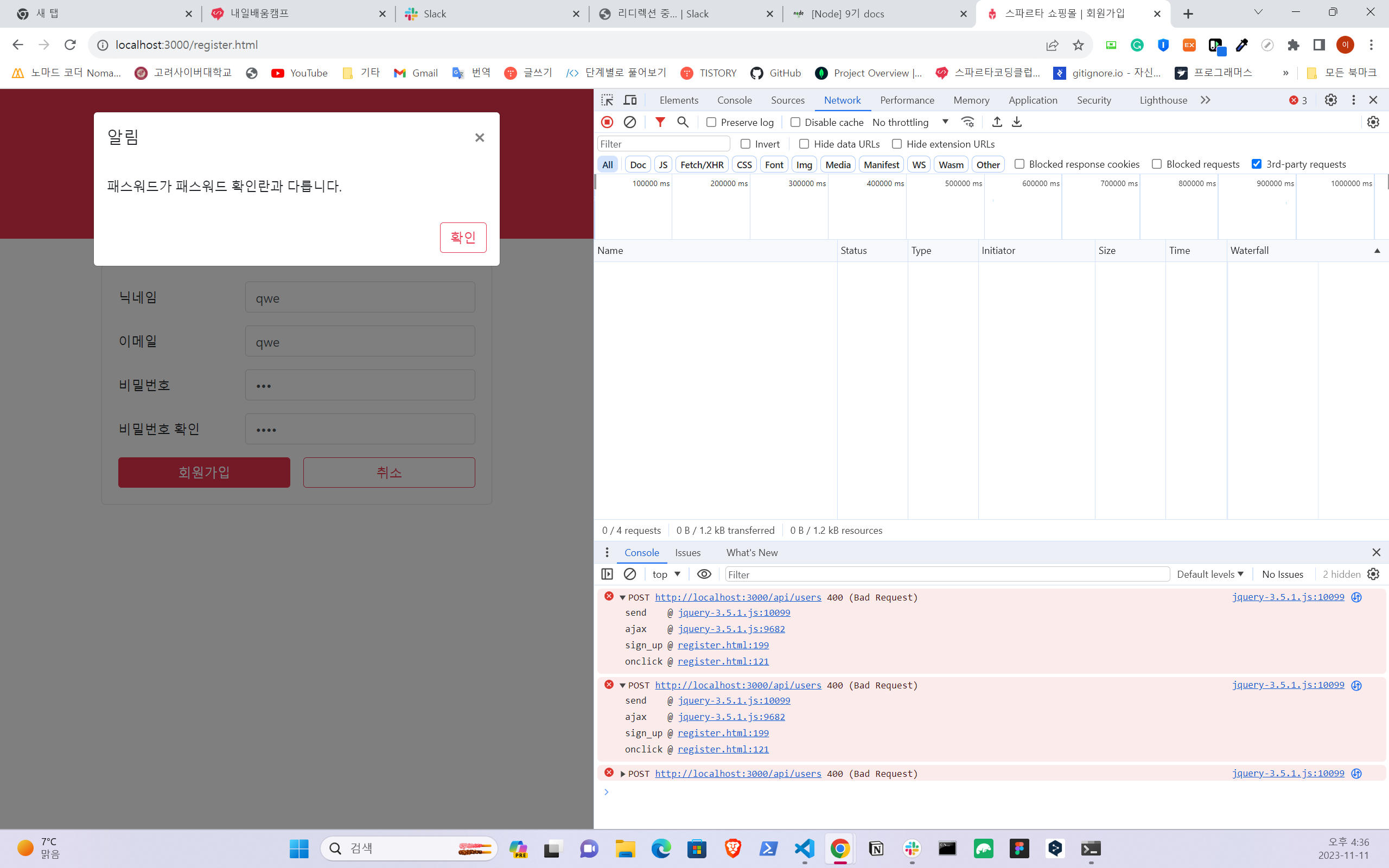The height and width of the screenshot is (868, 1389).
Task: Open the GitHub bookmark
Action: coord(775,73)
